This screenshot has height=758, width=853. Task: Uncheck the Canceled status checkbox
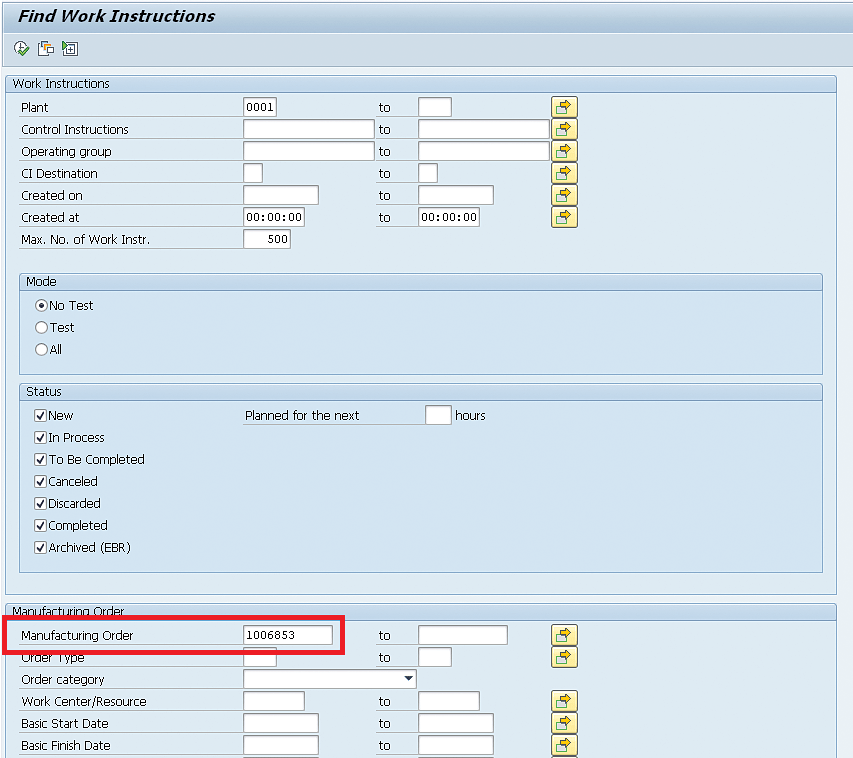point(41,481)
